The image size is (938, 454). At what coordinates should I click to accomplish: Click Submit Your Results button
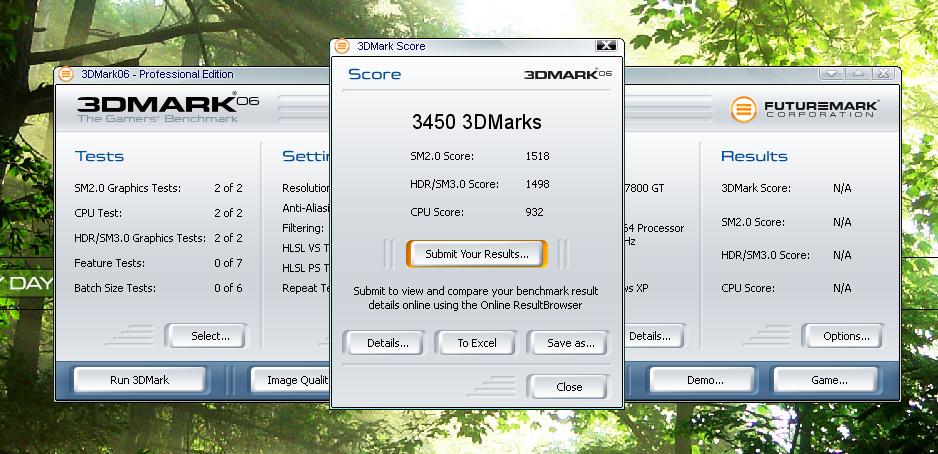tap(477, 254)
